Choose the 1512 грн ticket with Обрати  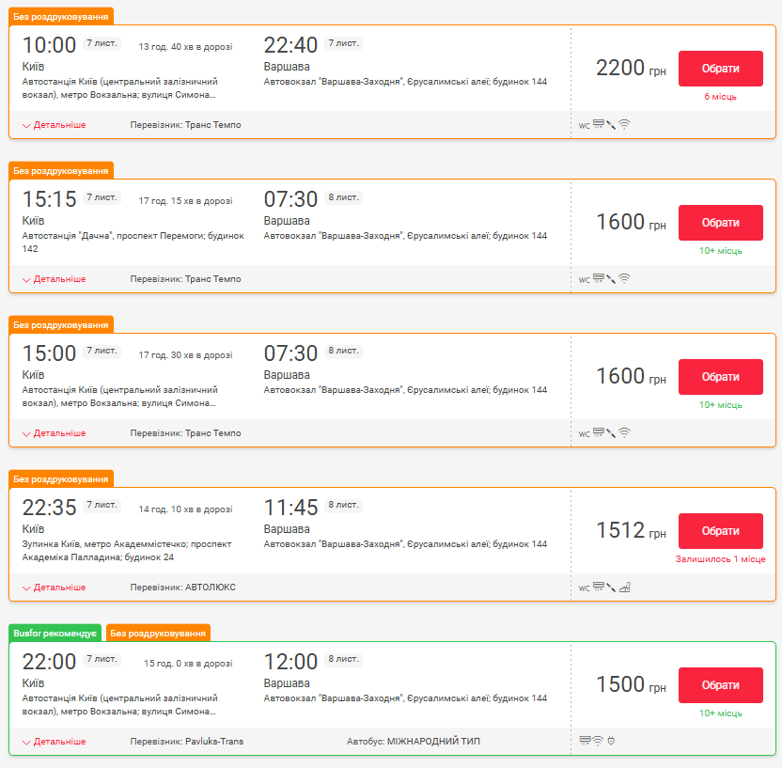point(720,531)
